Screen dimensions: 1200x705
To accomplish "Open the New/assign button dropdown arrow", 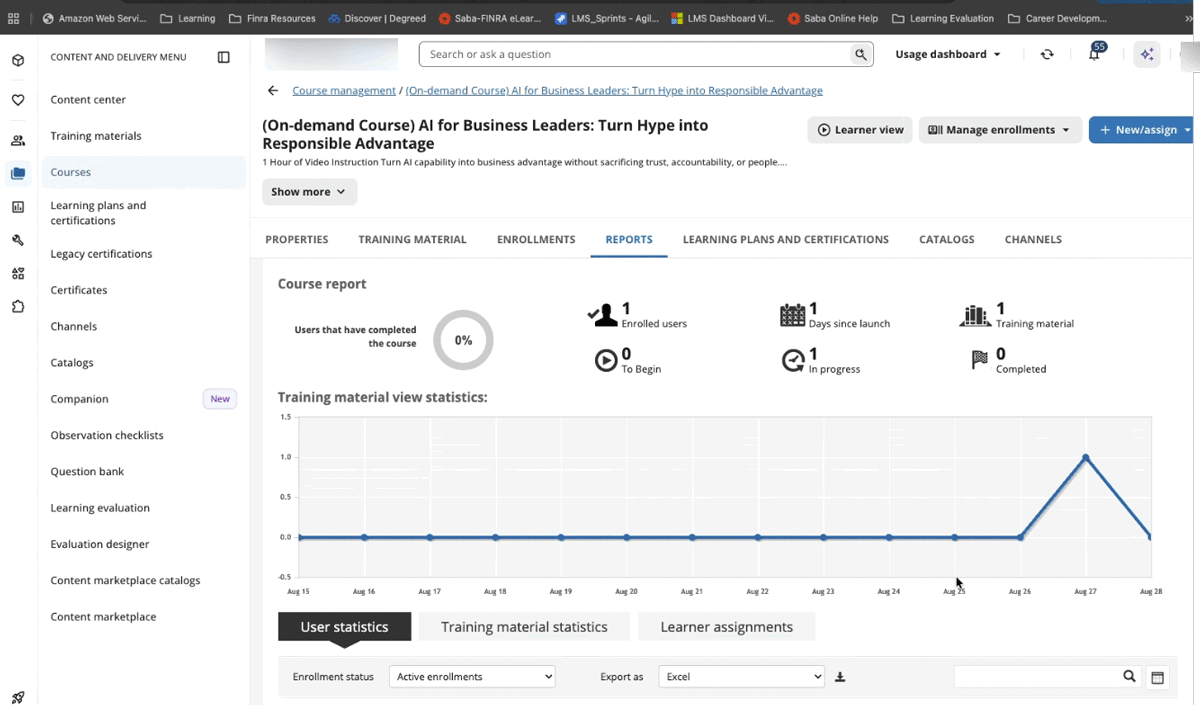I will (x=1187, y=130).
